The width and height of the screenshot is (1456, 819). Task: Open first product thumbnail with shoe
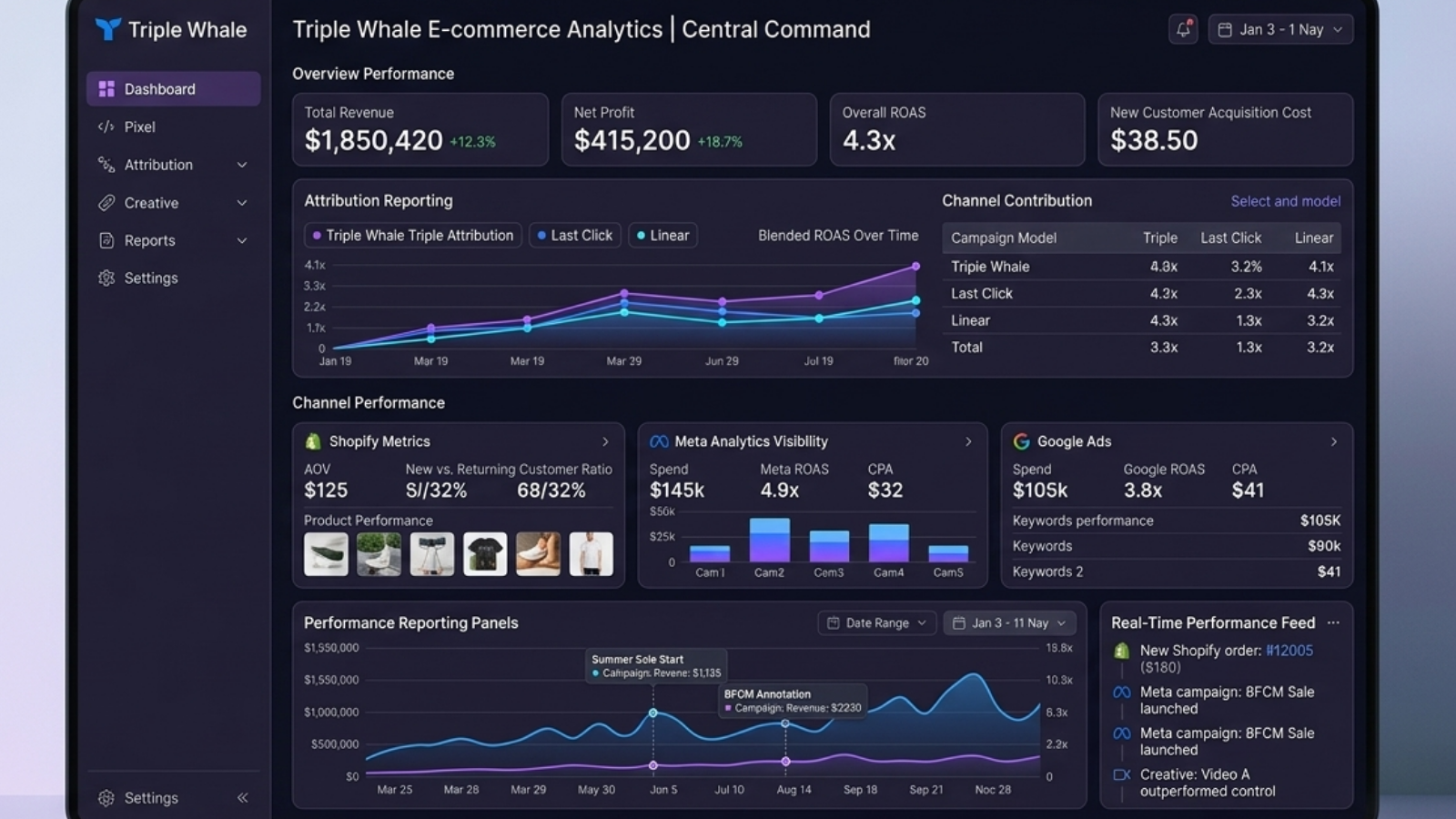326,554
